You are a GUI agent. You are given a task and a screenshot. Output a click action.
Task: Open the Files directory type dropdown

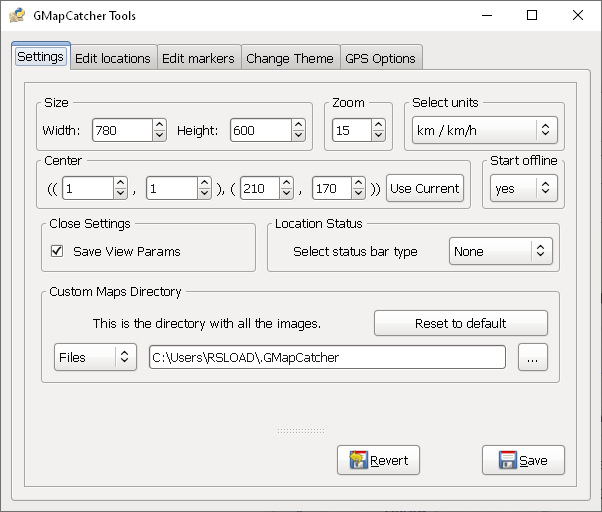[95, 357]
